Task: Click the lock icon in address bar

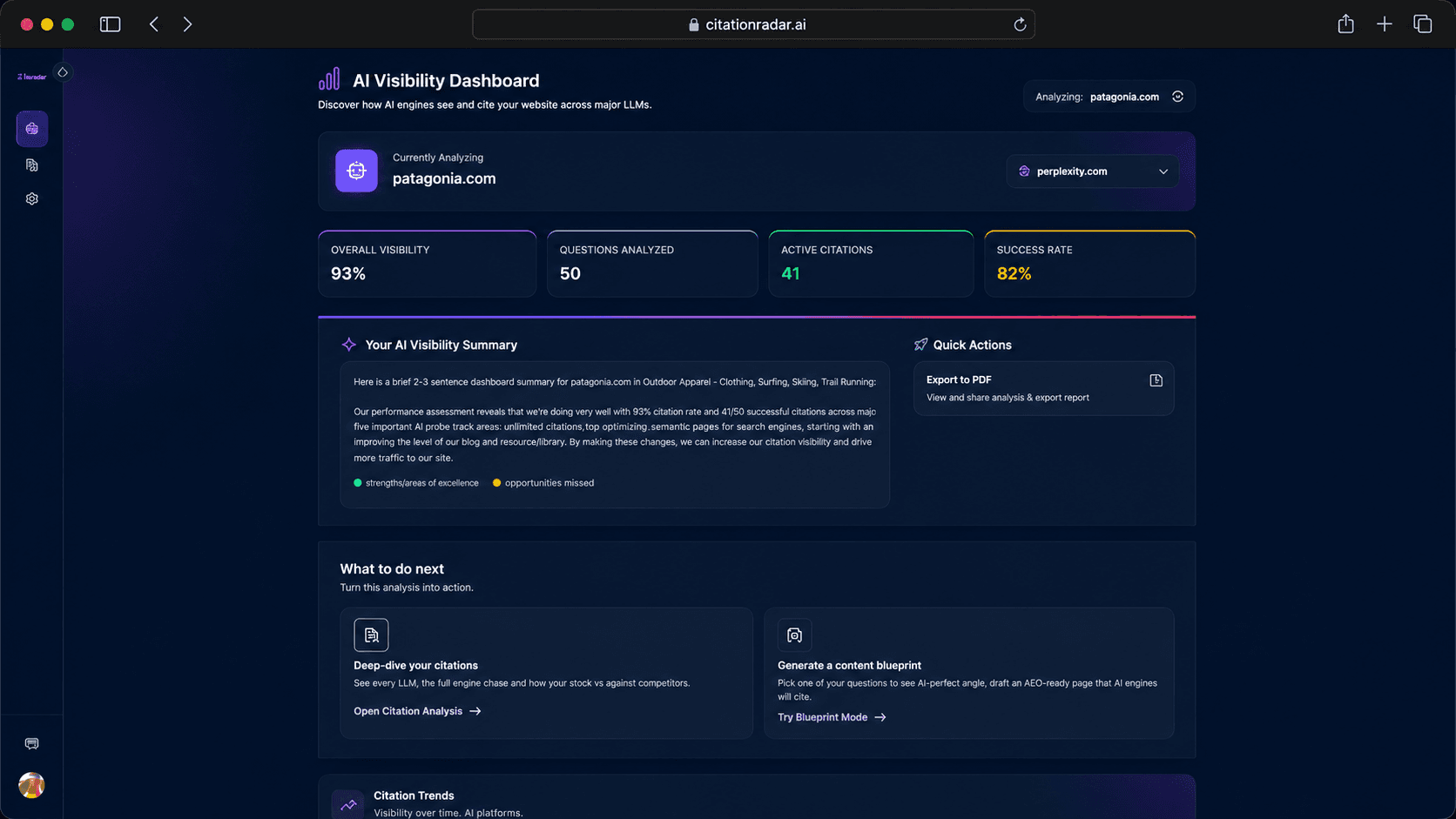Action: 694,24
